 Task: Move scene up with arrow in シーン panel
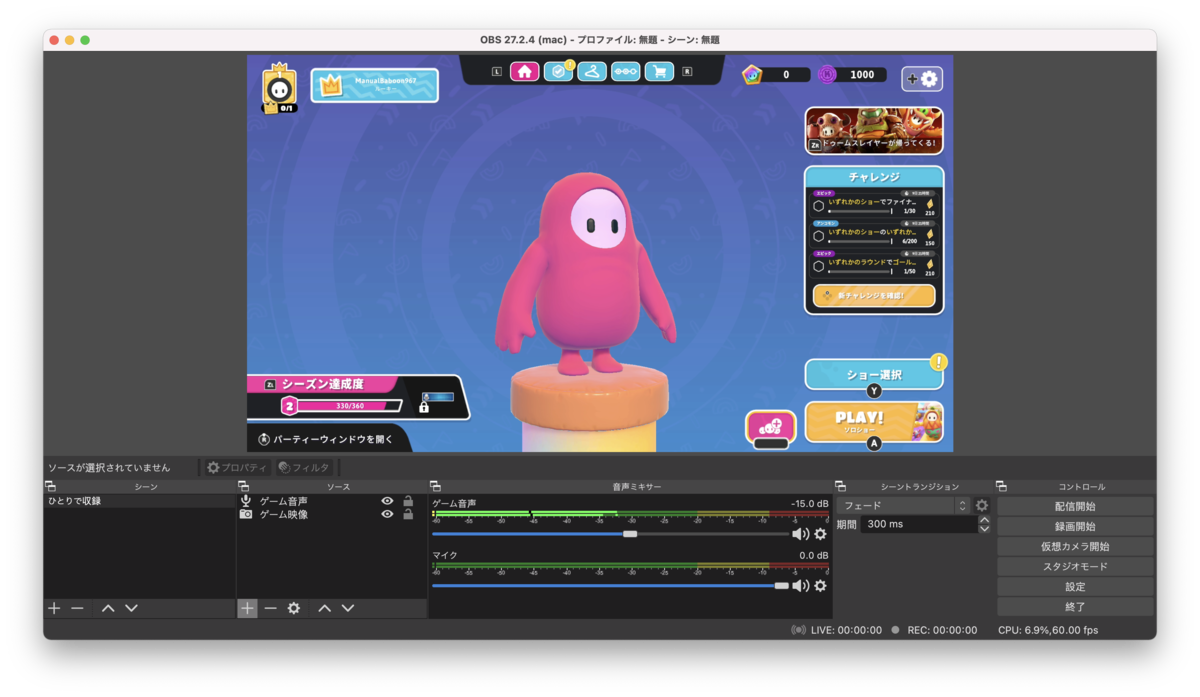pyautogui.click(x=108, y=608)
